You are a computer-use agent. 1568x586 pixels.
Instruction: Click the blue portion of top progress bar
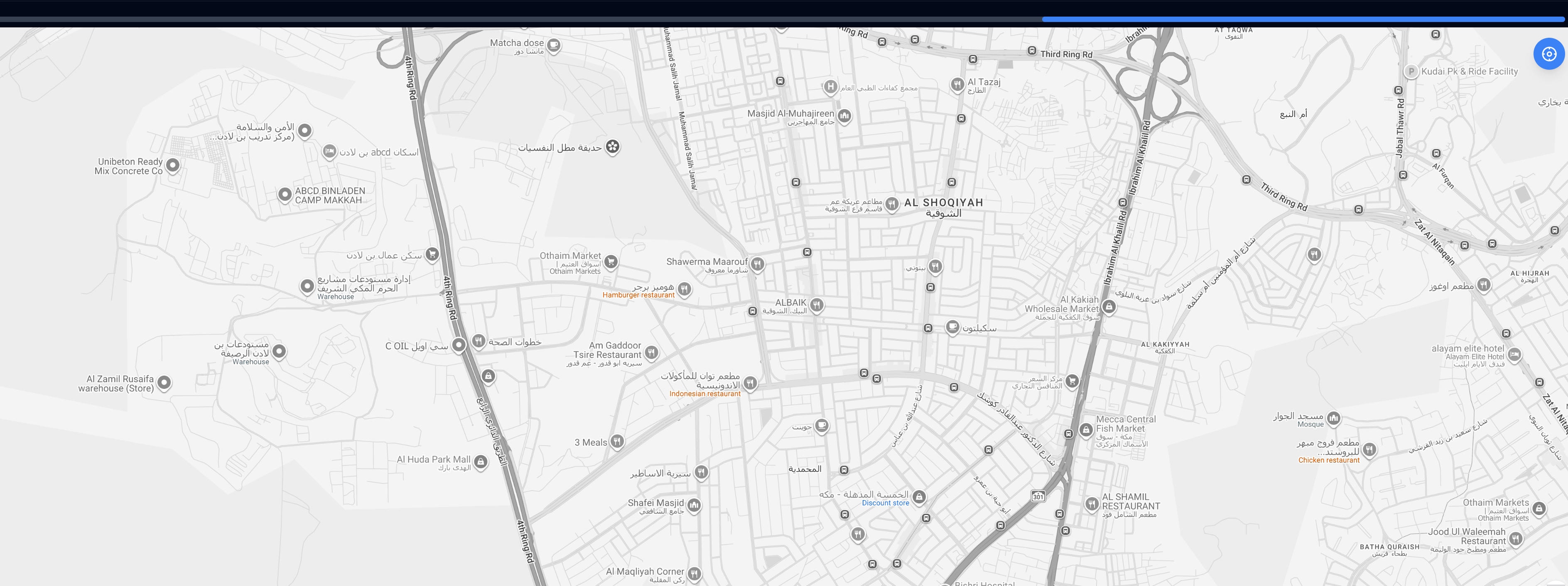click(x=1303, y=20)
